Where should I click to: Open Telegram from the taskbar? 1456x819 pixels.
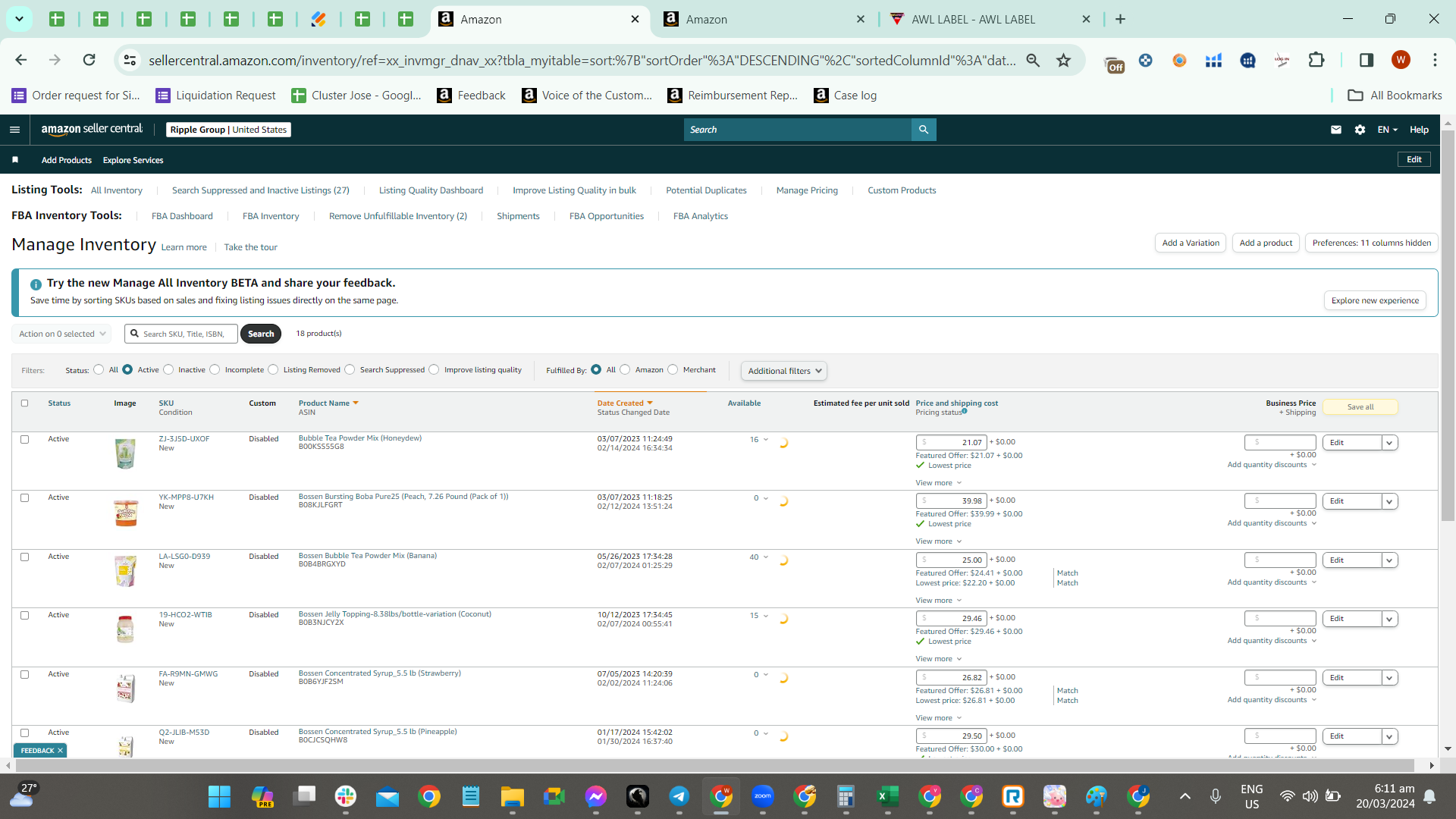[679, 796]
